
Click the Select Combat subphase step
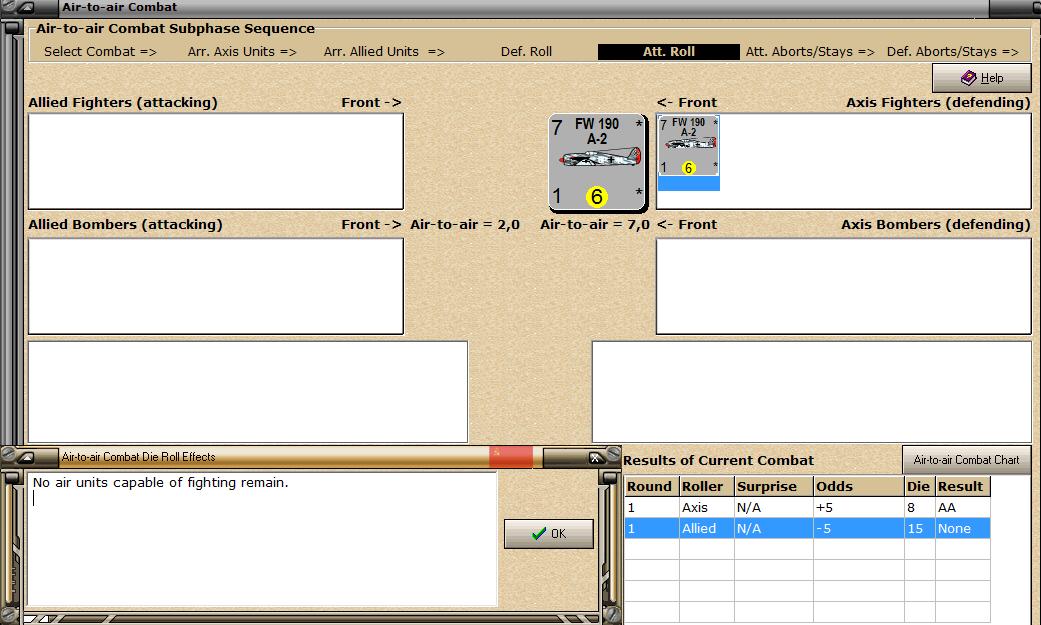coord(100,52)
